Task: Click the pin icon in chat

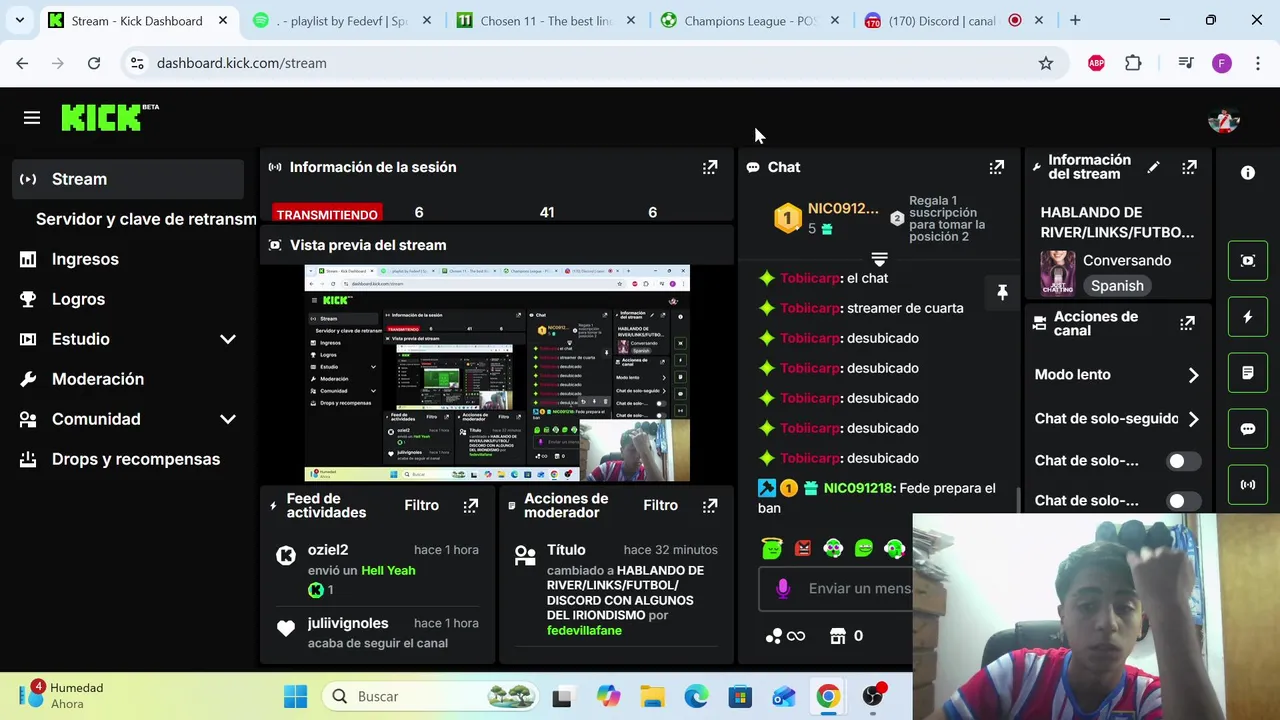Action: 1002,292
